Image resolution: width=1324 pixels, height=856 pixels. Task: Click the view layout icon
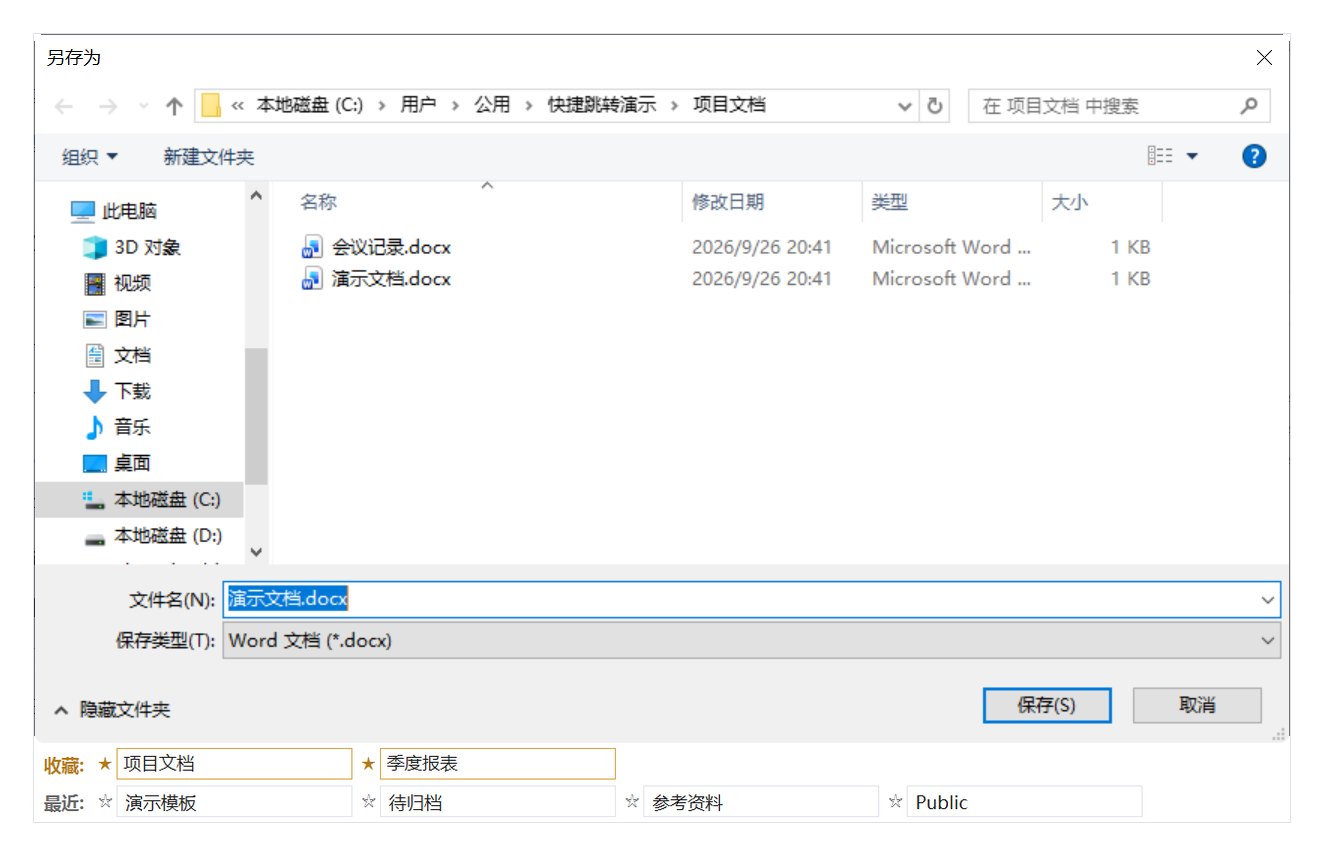coord(1160,156)
